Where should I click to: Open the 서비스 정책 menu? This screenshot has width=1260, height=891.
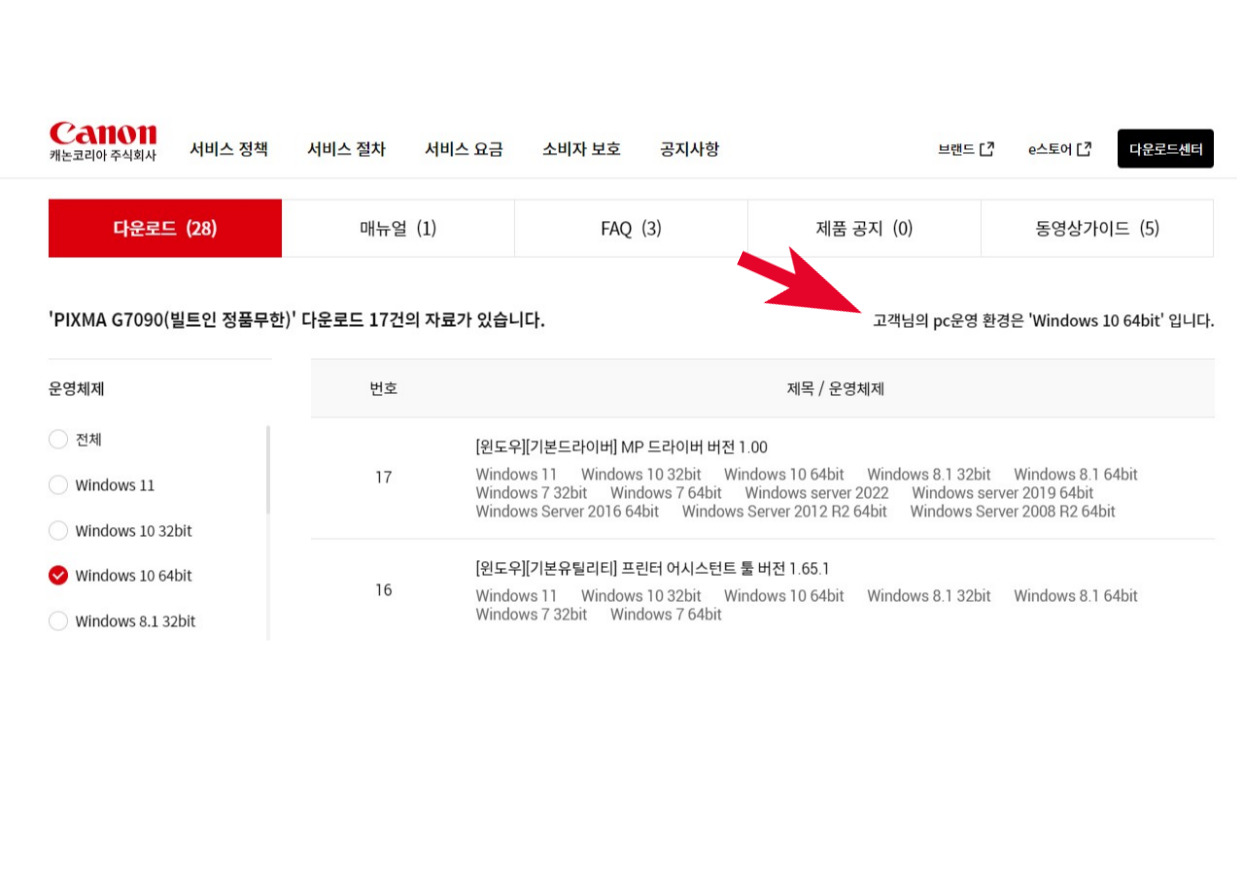[x=229, y=148]
